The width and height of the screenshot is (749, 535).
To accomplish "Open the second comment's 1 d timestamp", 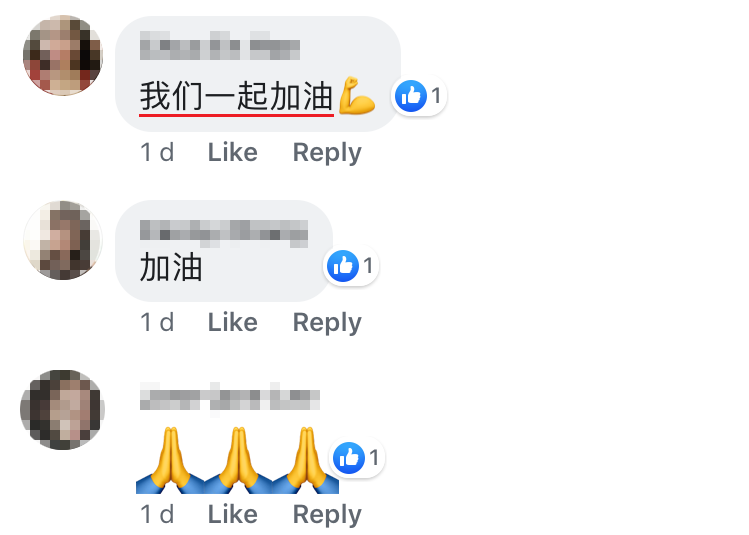I will click(x=157, y=322).
